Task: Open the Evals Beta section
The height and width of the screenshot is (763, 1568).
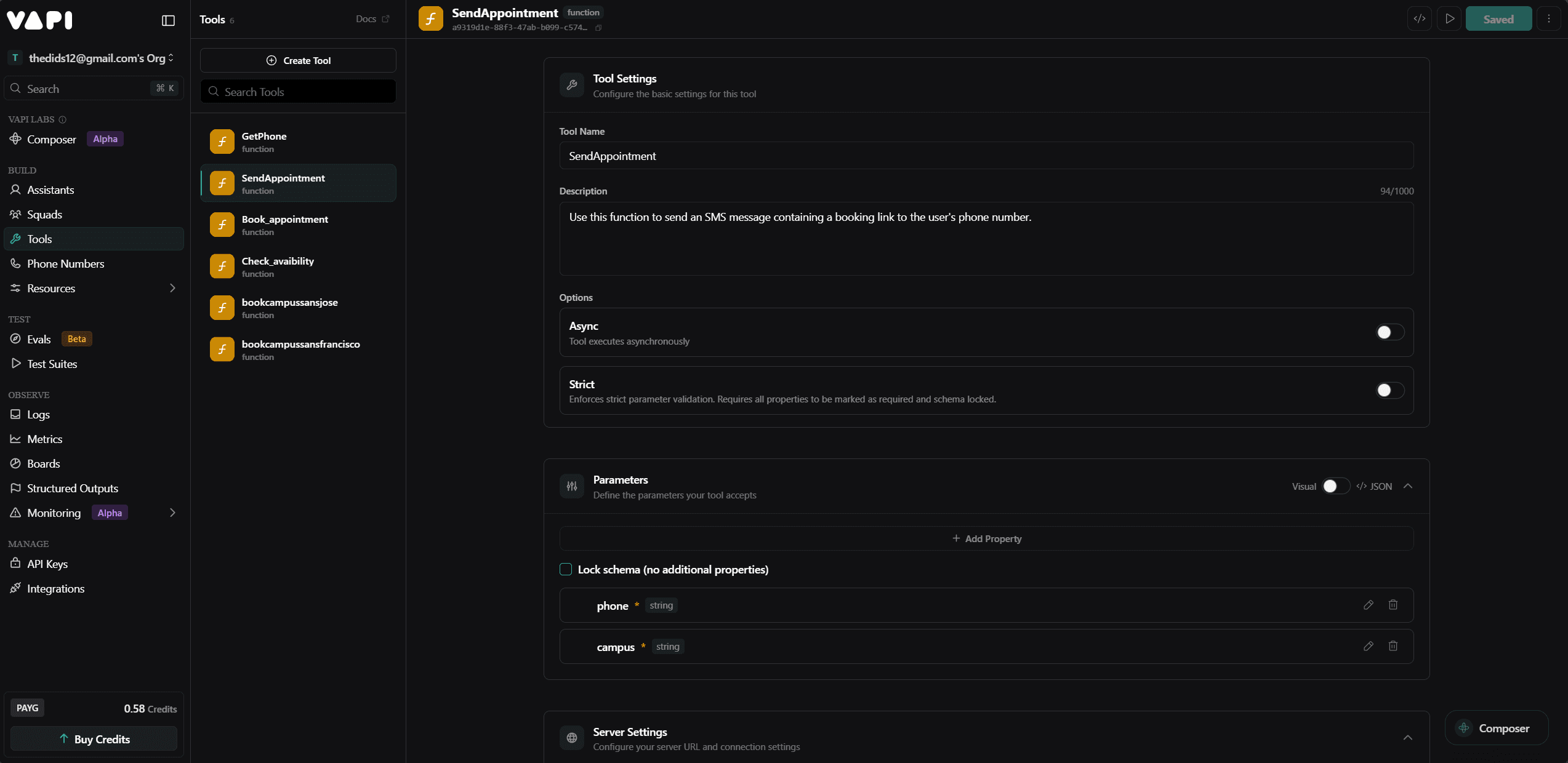Action: pos(38,339)
